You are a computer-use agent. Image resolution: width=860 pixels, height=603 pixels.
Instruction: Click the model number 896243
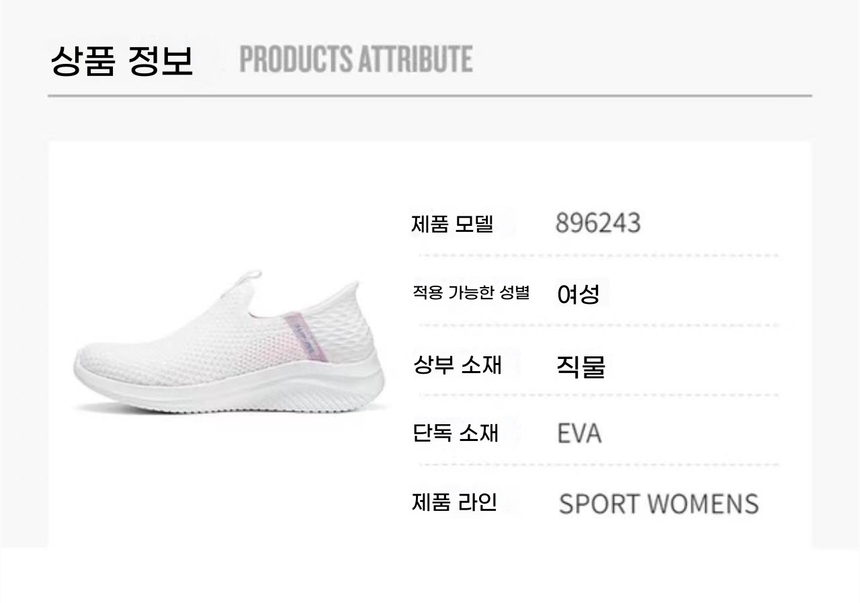598,223
